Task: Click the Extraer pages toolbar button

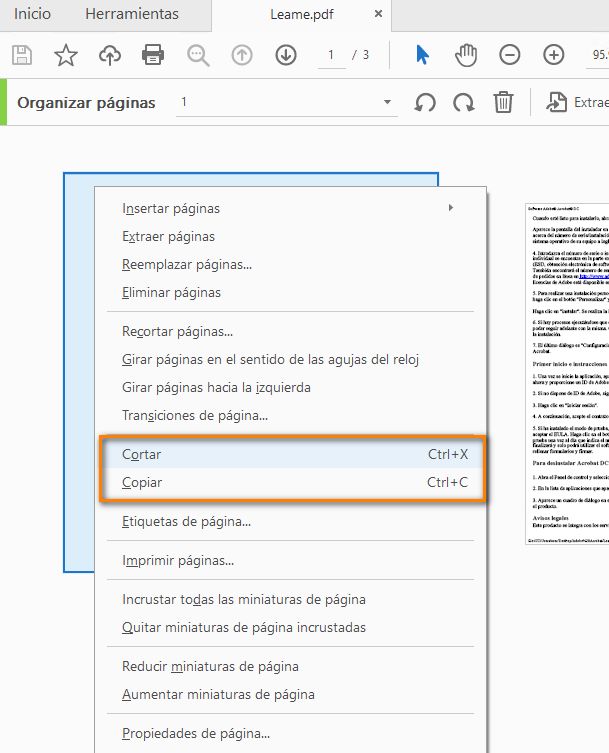Action: 578,102
